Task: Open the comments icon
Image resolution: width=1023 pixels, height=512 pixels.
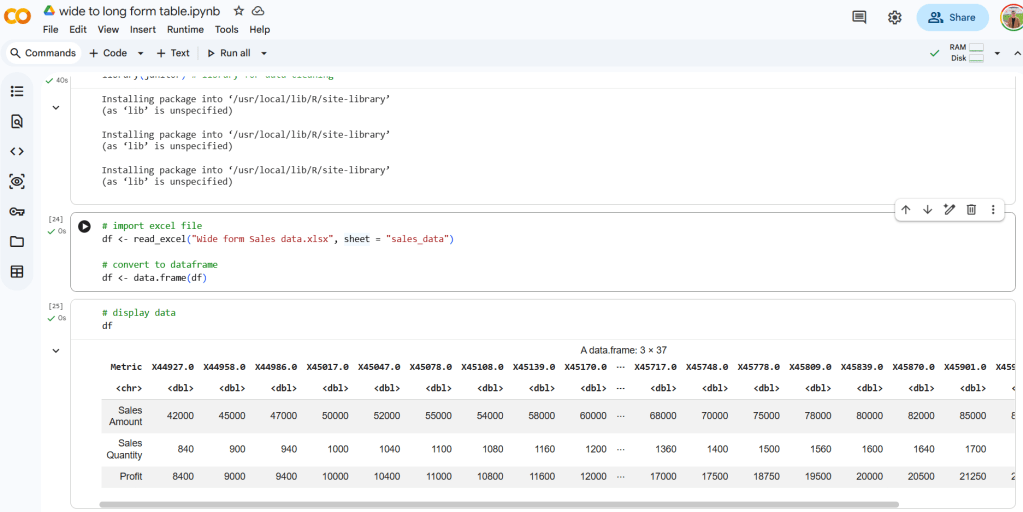Action: click(x=859, y=17)
